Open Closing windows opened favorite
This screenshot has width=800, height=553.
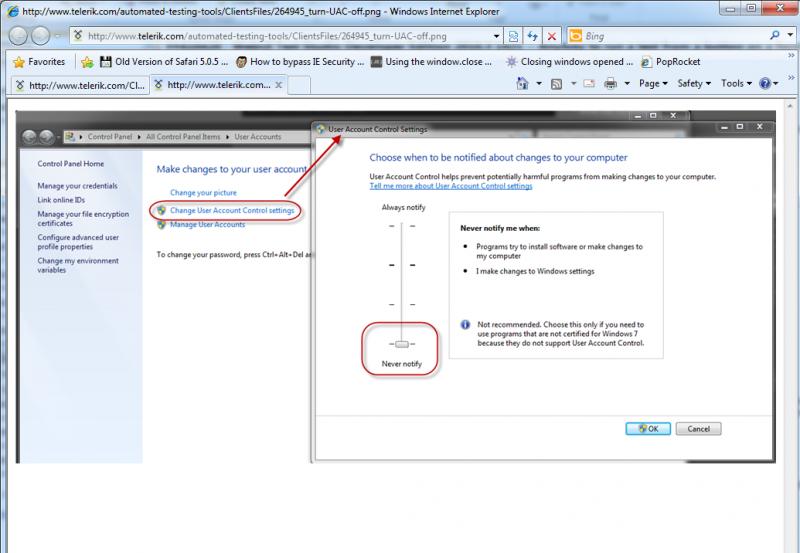point(569,62)
